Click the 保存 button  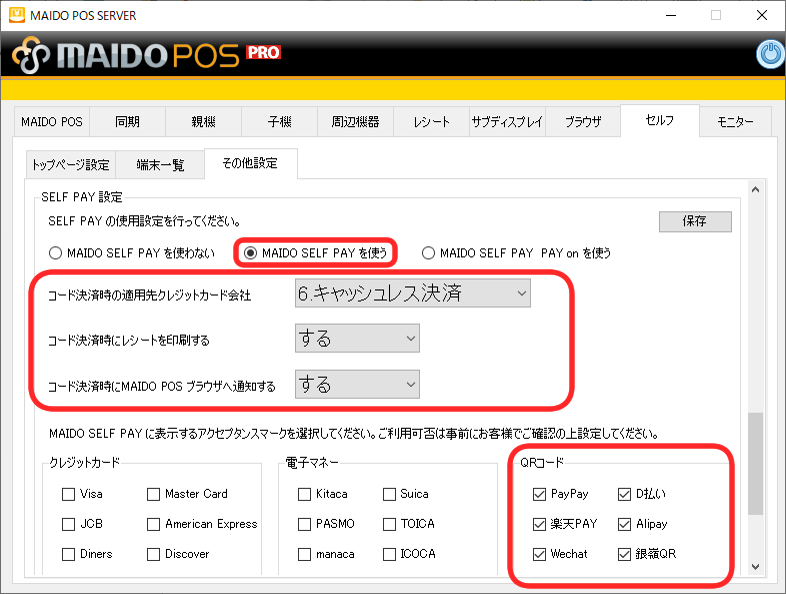tap(695, 221)
